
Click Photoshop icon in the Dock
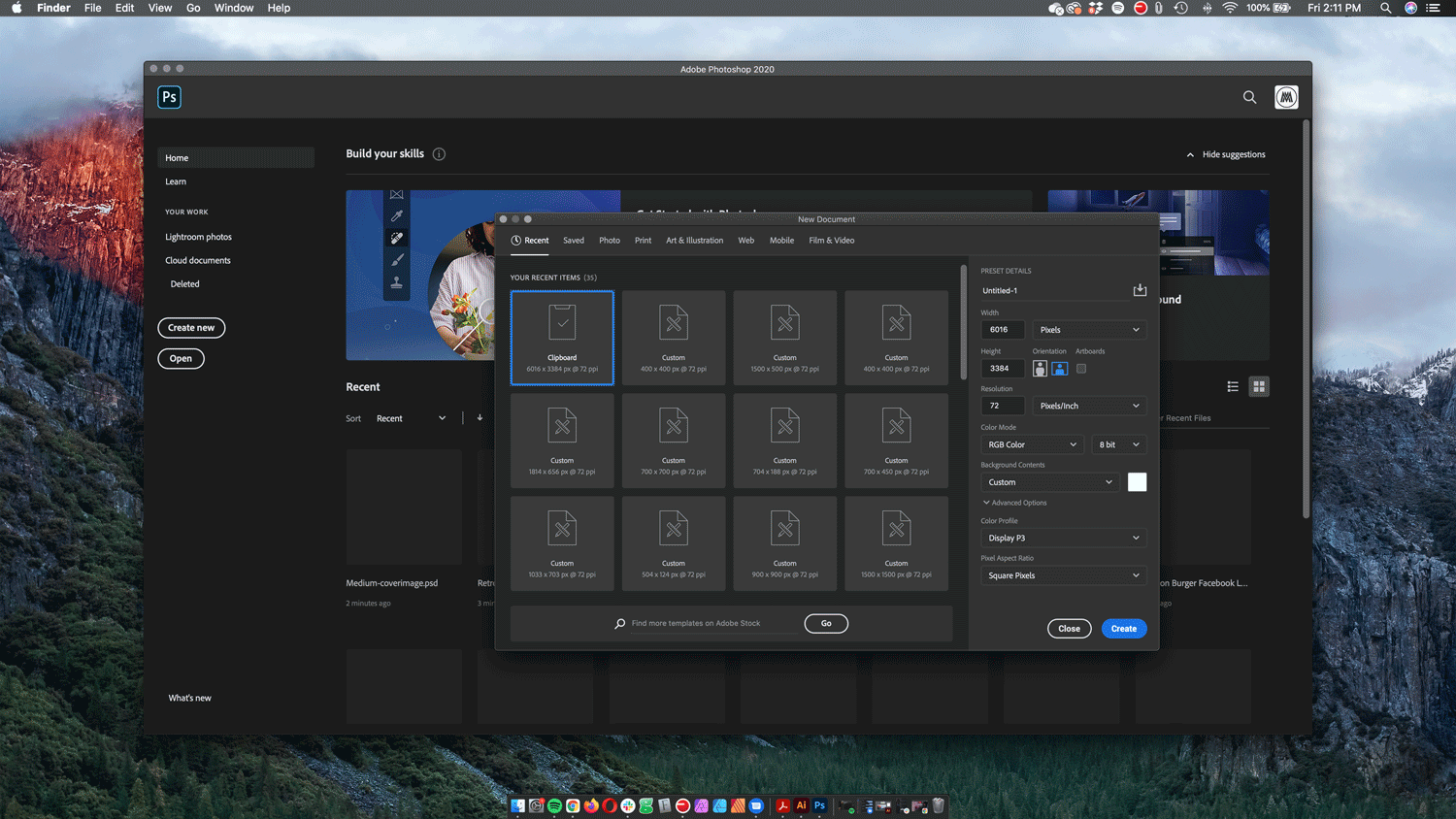tap(820, 805)
